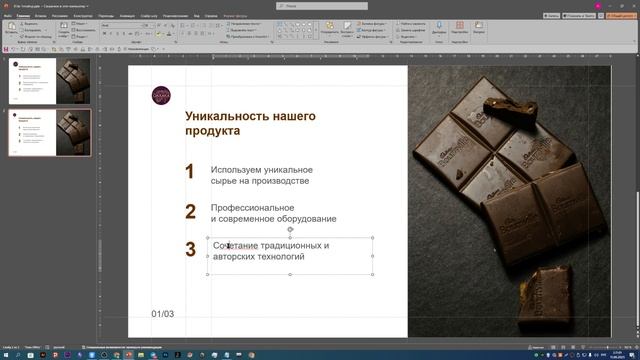Screen dimensions: 640x360
Task: Open the Arrange (Упорядочить) tool
Action: click(329, 29)
